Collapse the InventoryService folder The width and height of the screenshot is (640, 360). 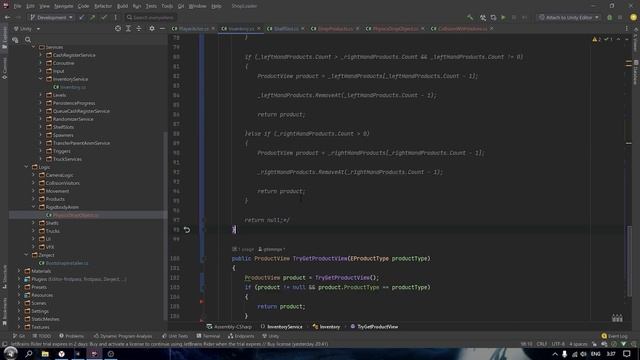[40, 79]
